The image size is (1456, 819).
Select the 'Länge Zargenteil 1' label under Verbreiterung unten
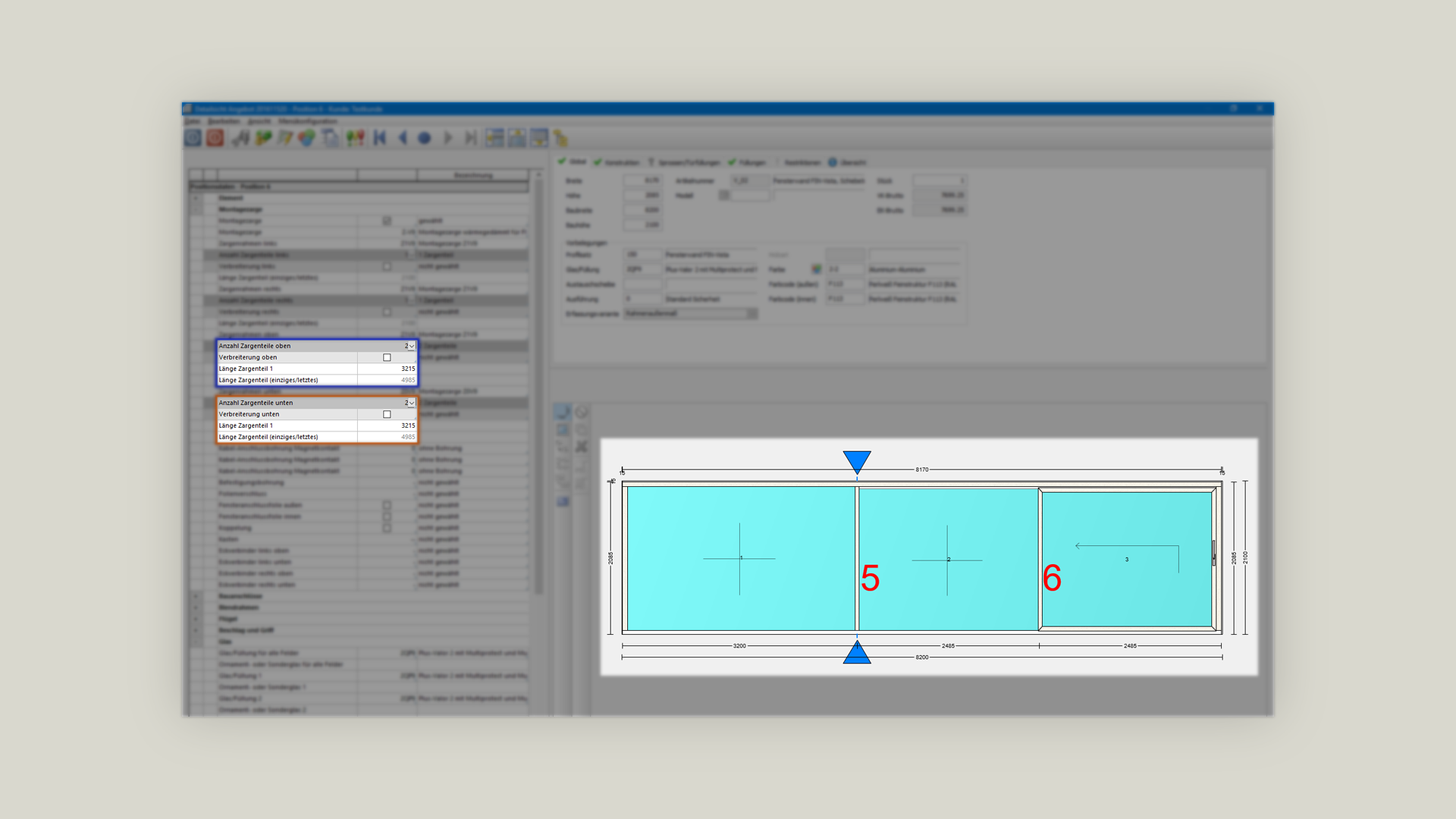coord(246,425)
